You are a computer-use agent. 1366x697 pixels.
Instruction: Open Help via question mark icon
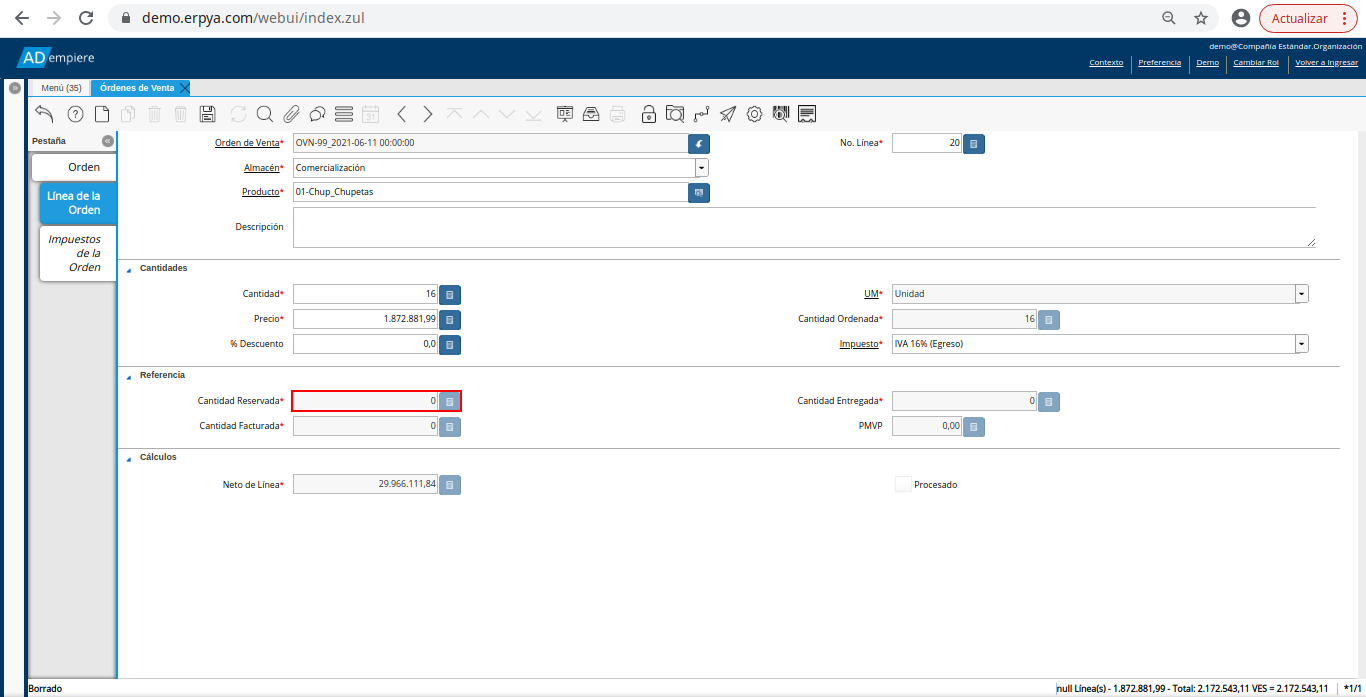(x=75, y=114)
